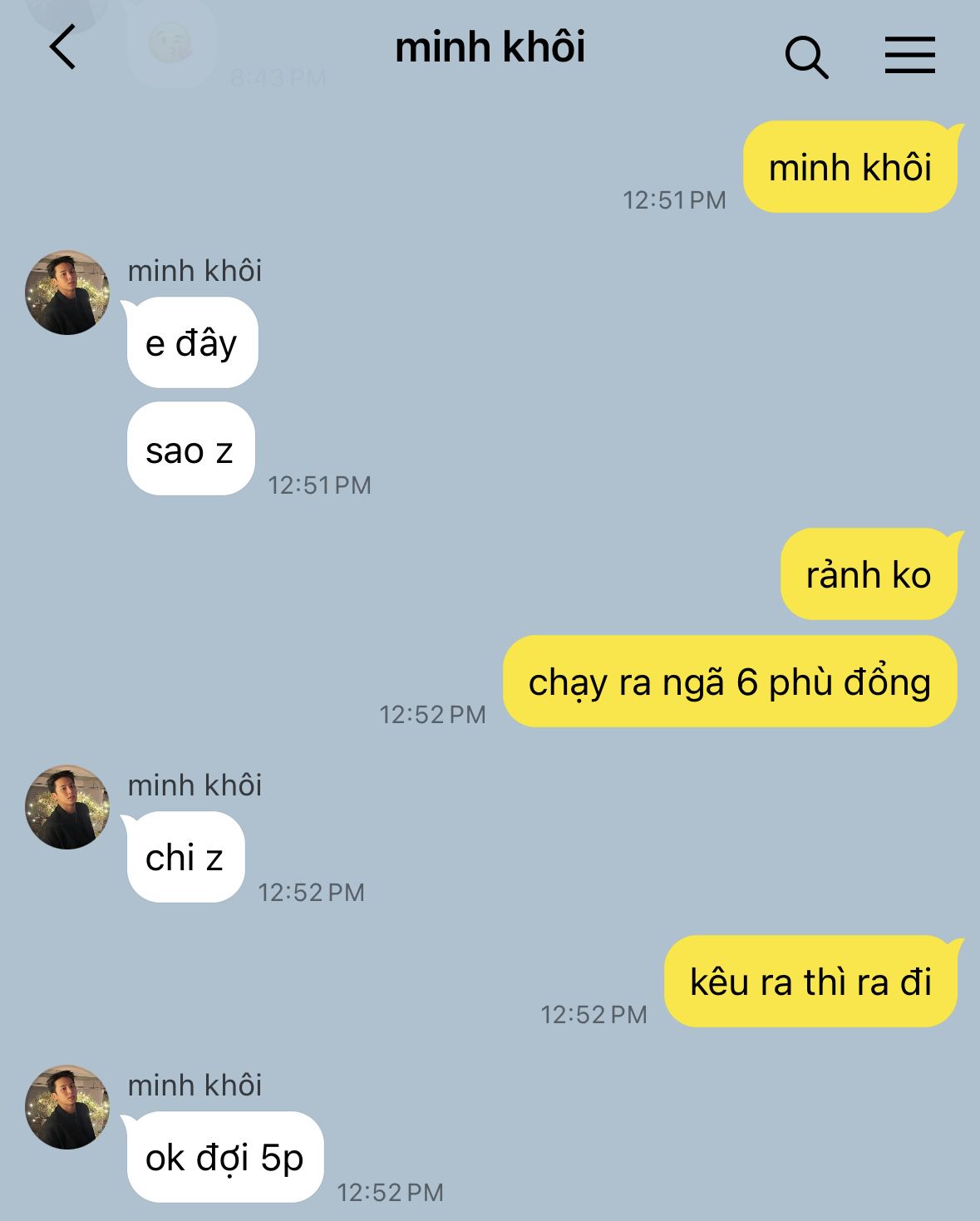
Task: Tap minh khôi's avatar beside "e đây"
Action: (67, 293)
